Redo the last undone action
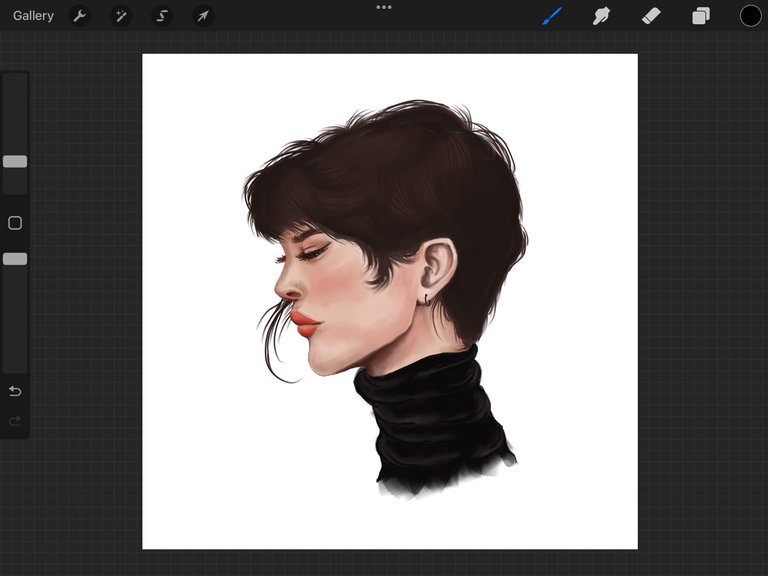768x576 pixels. (x=15, y=421)
